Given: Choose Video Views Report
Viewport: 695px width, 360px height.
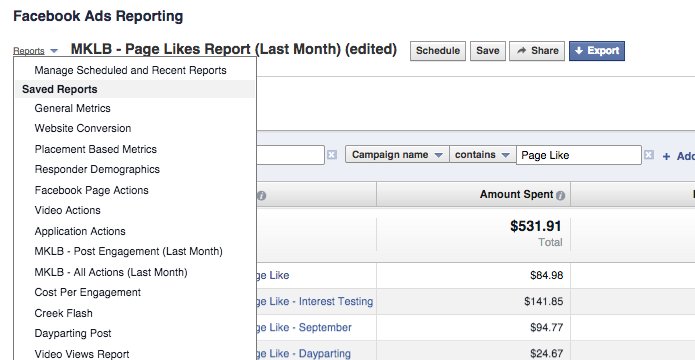Looking at the screenshot, I should pos(82,354).
